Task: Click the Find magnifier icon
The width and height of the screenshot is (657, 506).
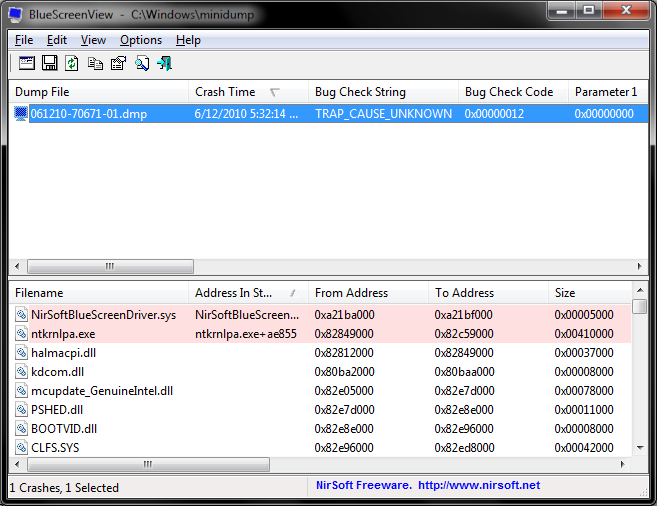Action: [141, 64]
